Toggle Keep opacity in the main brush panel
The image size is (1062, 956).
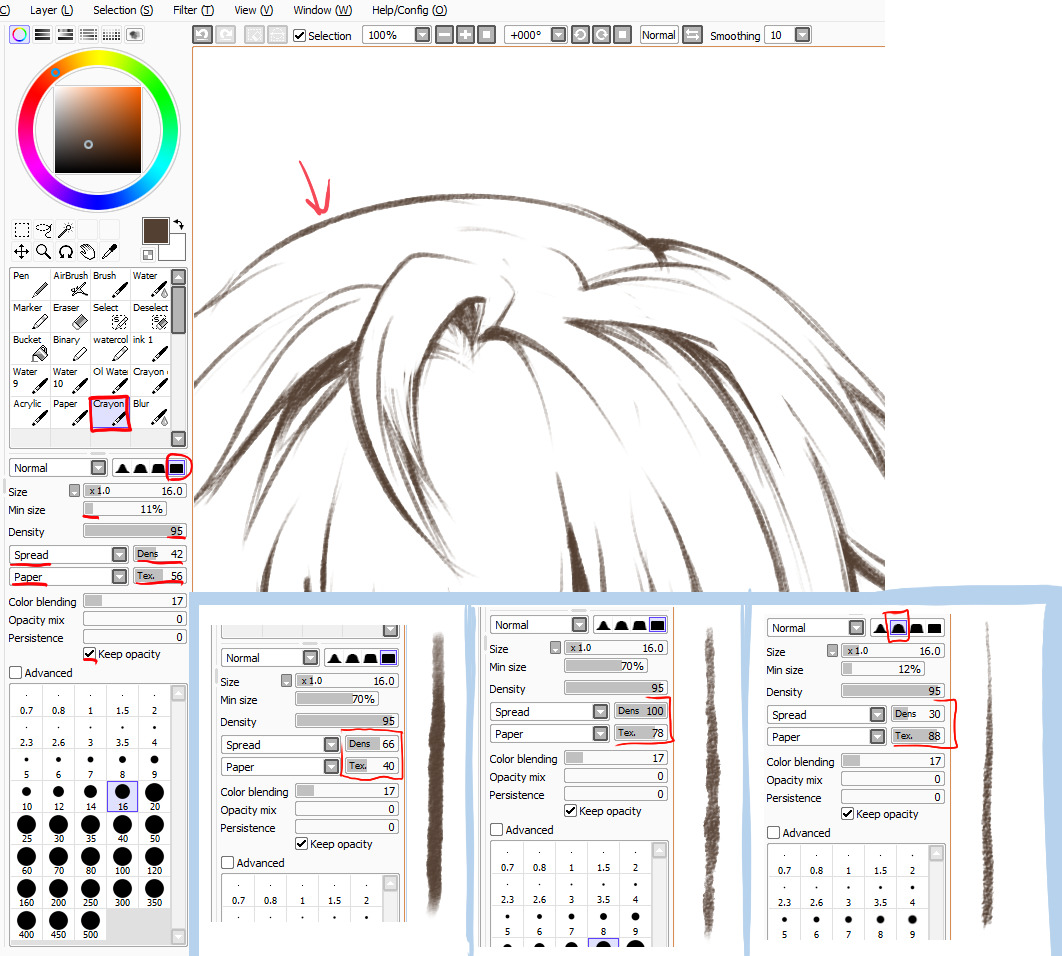click(x=89, y=654)
